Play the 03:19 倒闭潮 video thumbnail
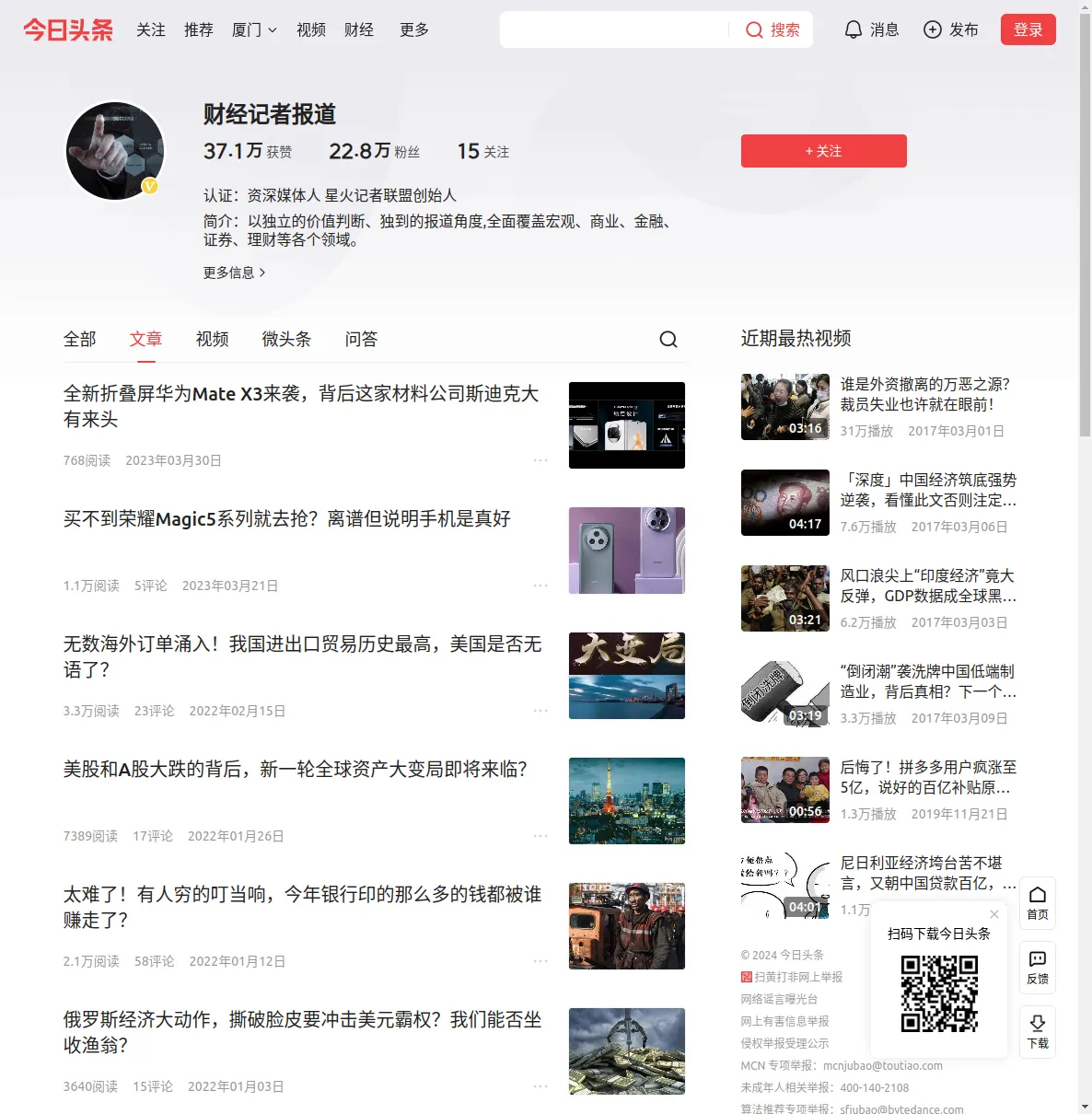Viewport: 1092px width, 1114px height. click(785, 694)
